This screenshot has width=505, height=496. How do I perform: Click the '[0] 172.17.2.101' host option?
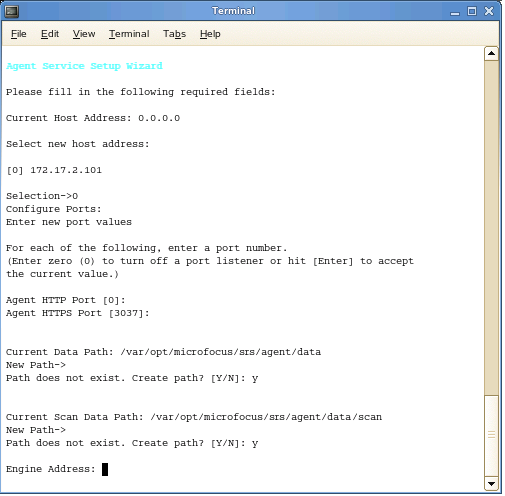pos(54,170)
